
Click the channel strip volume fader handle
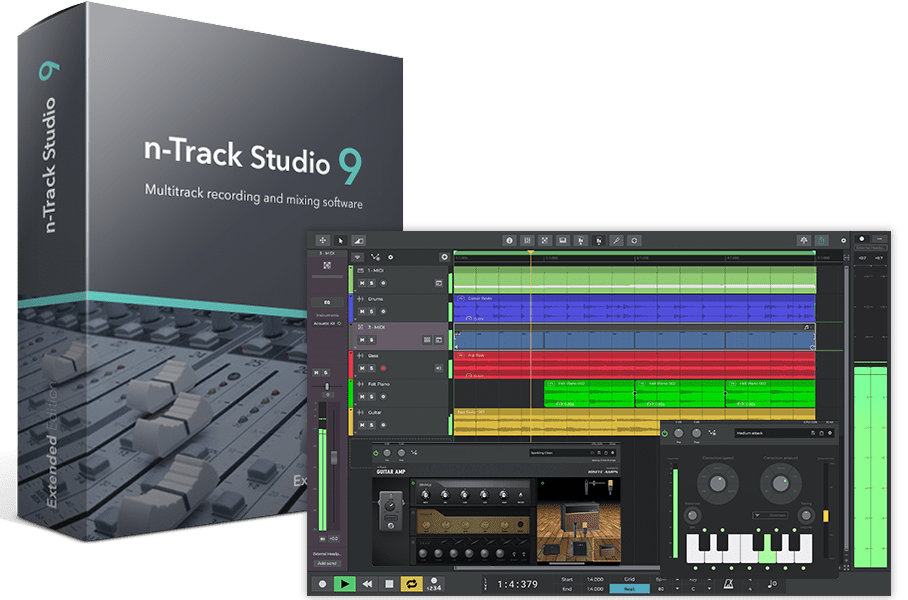334,458
